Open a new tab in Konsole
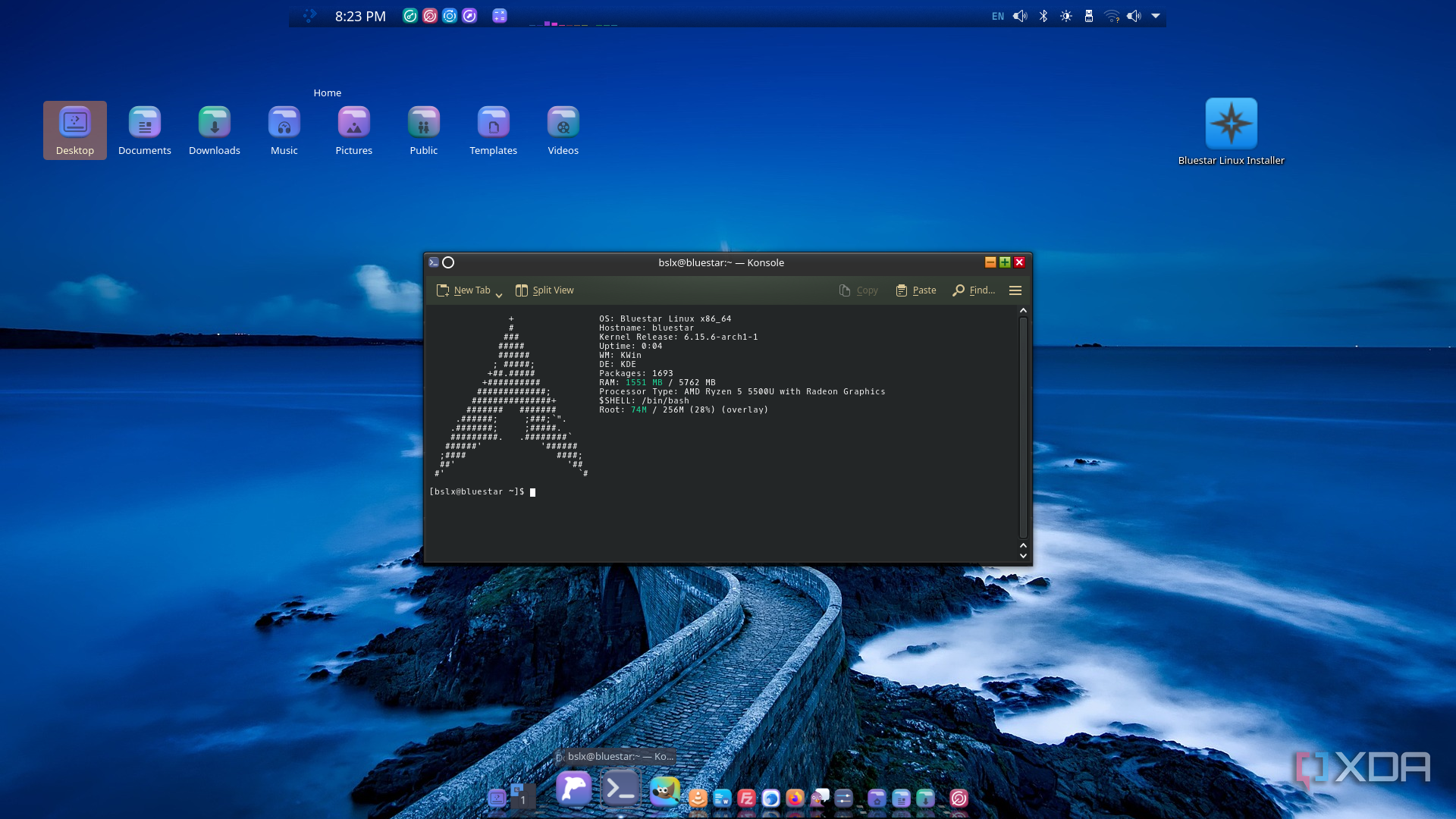The image size is (1456, 819). point(463,290)
